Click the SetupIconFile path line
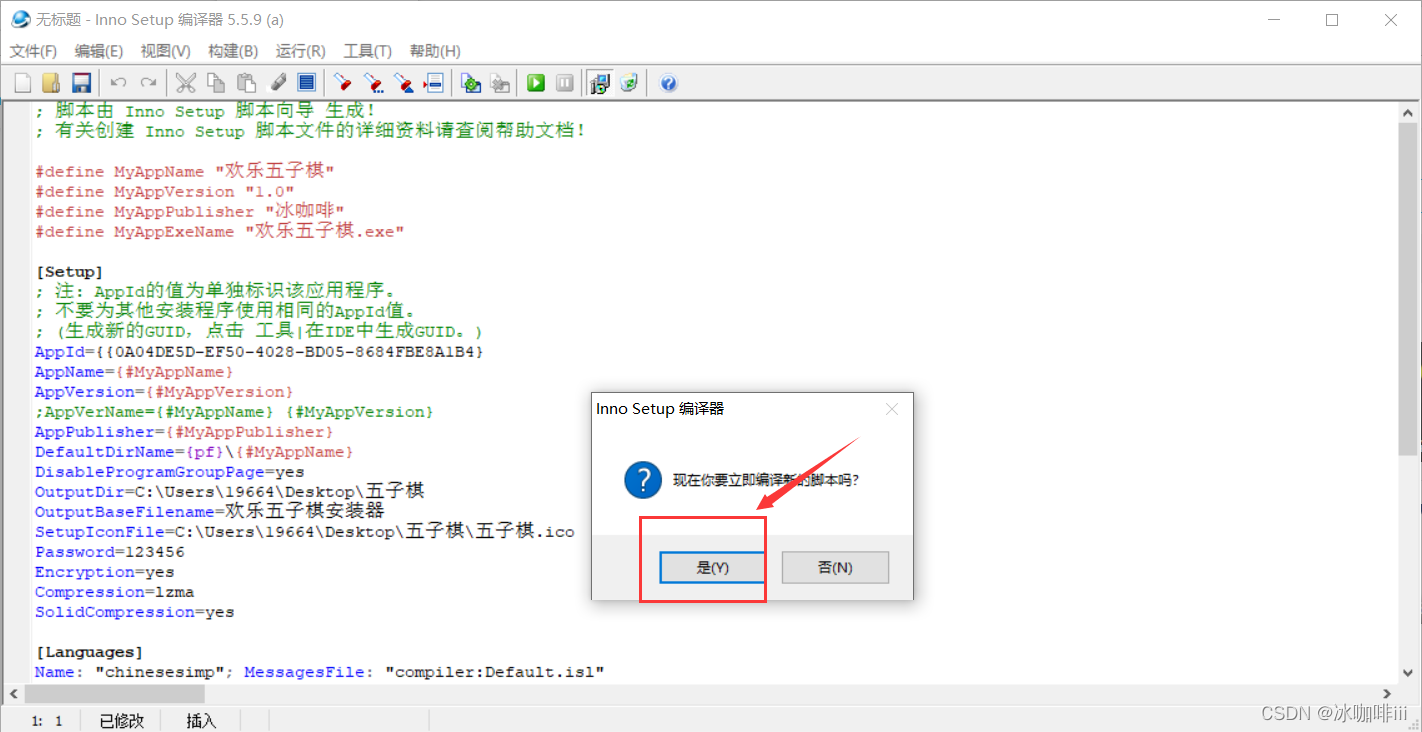The height and width of the screenshot is (732, 1422). pyautogui.click(x=305, y=532)
